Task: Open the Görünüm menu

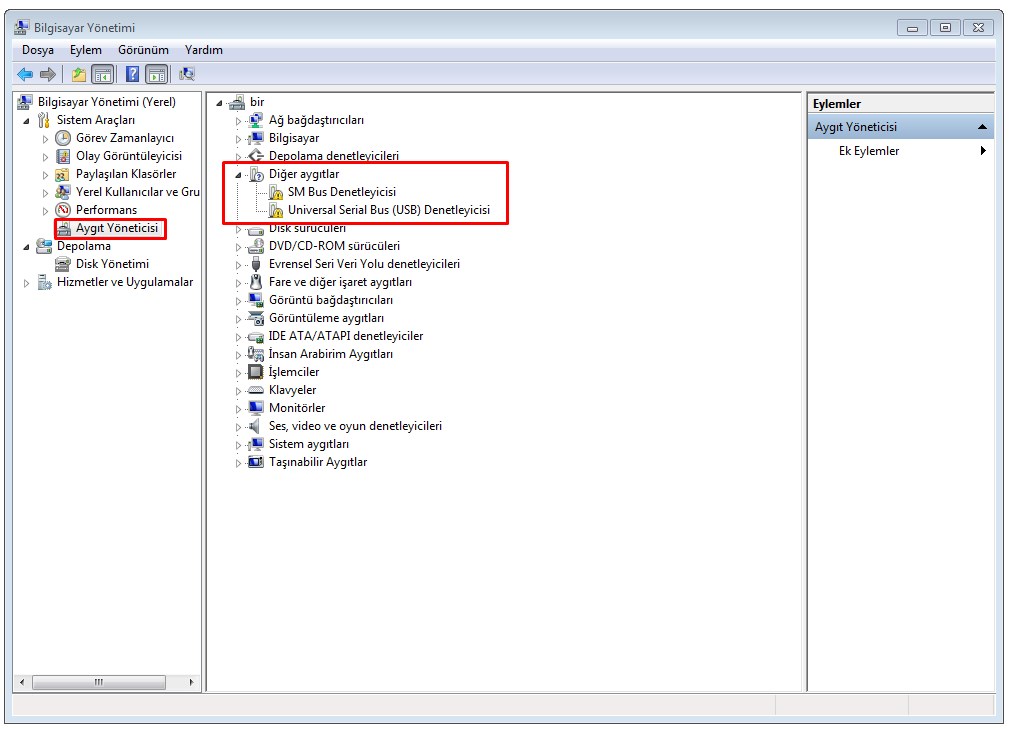Action: click(x=143, y=50)
